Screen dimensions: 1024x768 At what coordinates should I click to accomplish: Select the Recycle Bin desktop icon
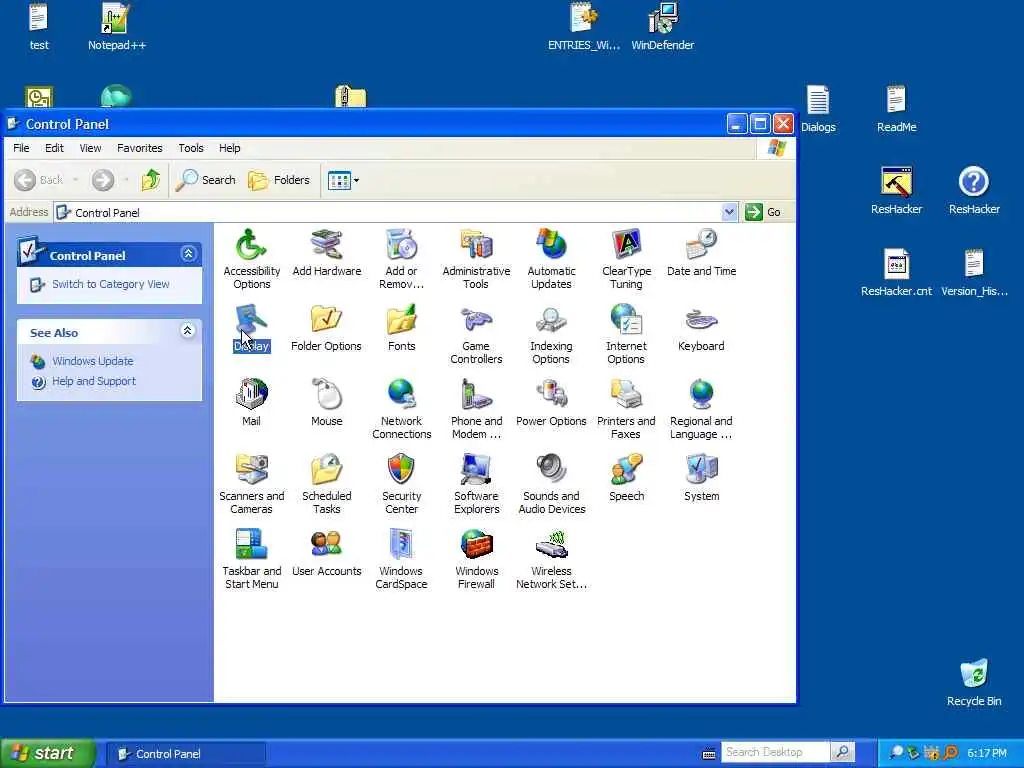pyautogui.click(x=974, y=683)
